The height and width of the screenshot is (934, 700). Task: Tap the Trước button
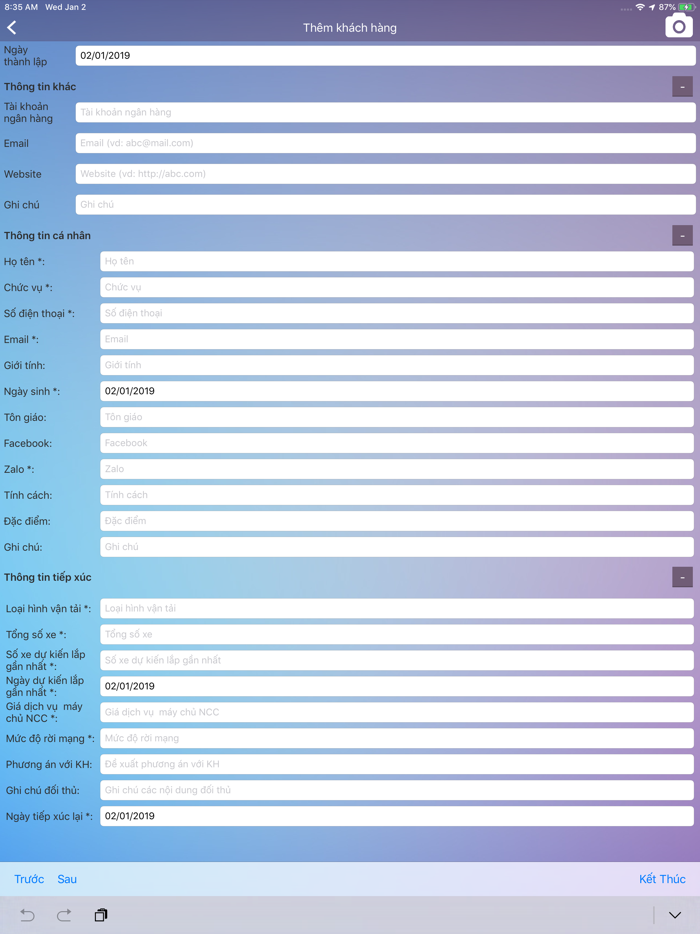click(29, 879)
